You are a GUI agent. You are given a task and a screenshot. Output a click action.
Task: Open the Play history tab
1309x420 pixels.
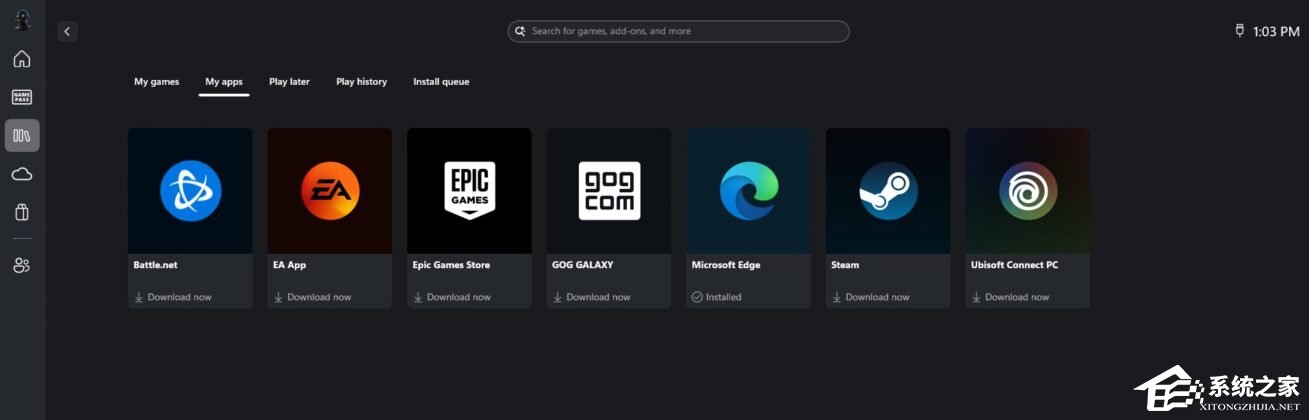pyautogui.click(x=361, y=82)
